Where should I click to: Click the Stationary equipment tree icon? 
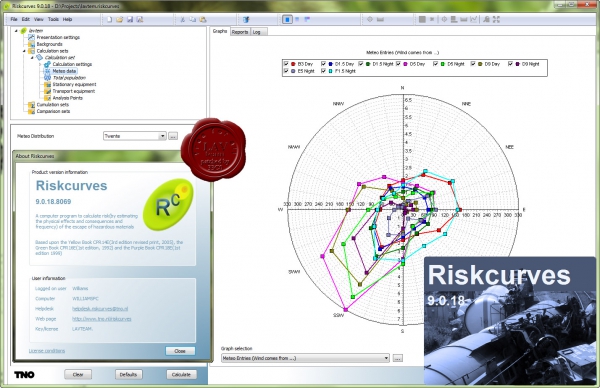point(47,85)
